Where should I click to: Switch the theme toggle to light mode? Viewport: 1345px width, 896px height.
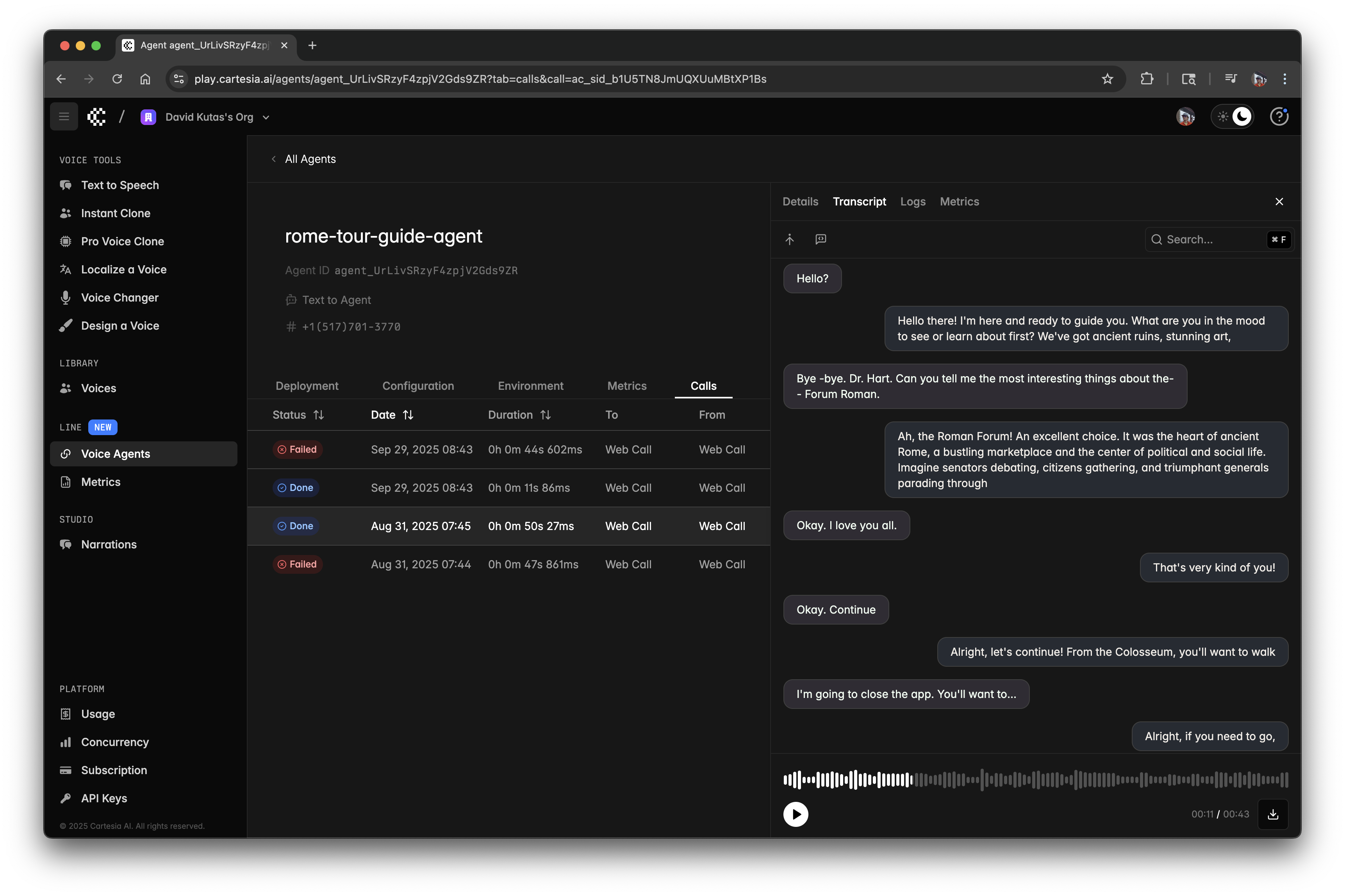coord(1223,116)
